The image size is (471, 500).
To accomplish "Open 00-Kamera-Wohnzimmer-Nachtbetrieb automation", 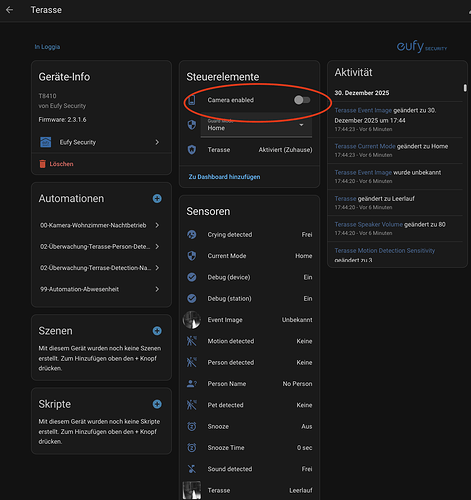I will (100, 225).
